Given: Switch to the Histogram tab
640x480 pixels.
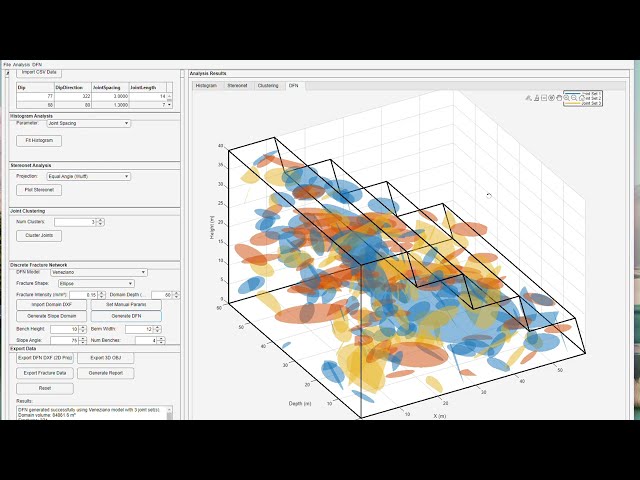Looking at the screenshot, I should click(x=206, y=86).
